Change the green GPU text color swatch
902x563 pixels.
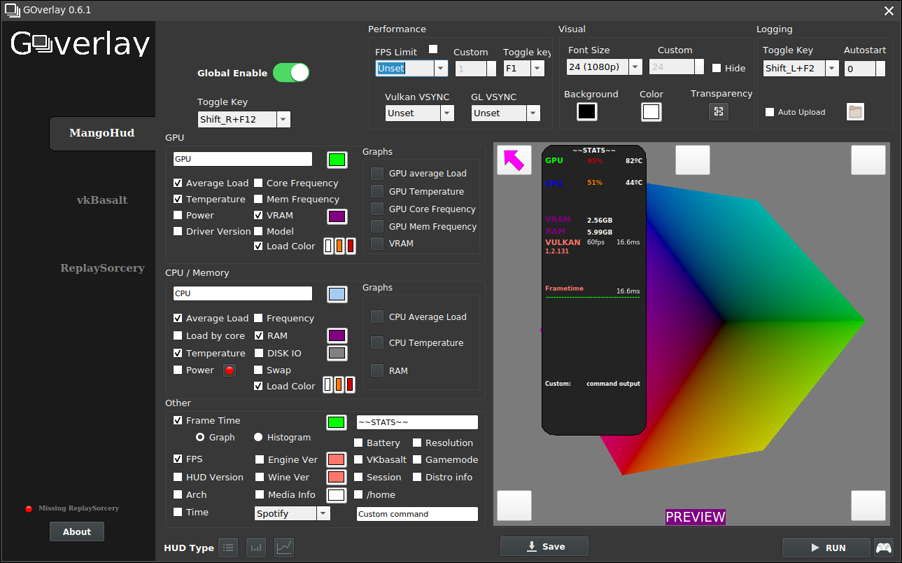(x=337, y=160)
